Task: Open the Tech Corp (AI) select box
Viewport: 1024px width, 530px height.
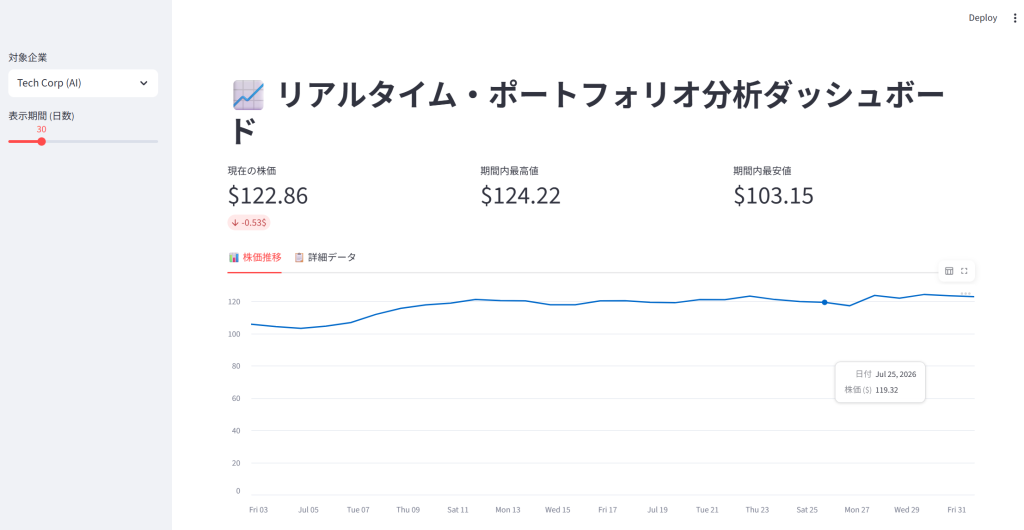Action: tap(83, 83)
